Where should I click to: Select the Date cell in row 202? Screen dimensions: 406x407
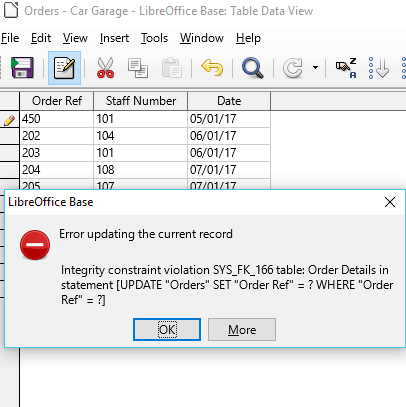[x=229, y=136]
